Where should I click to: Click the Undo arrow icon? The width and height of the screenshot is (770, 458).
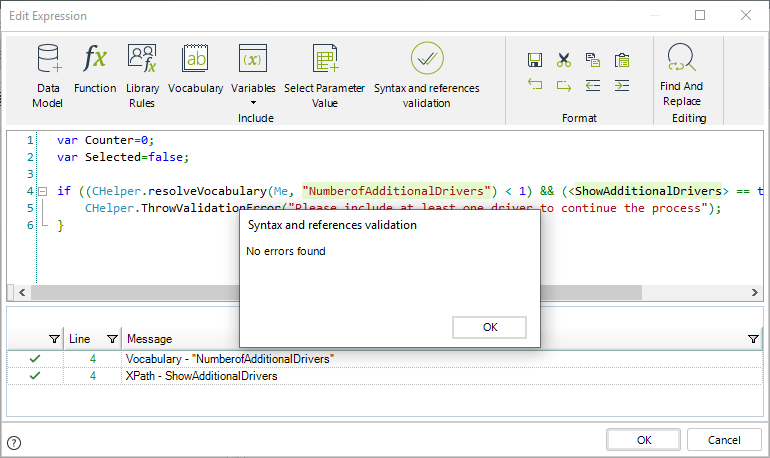coord(535,85)
